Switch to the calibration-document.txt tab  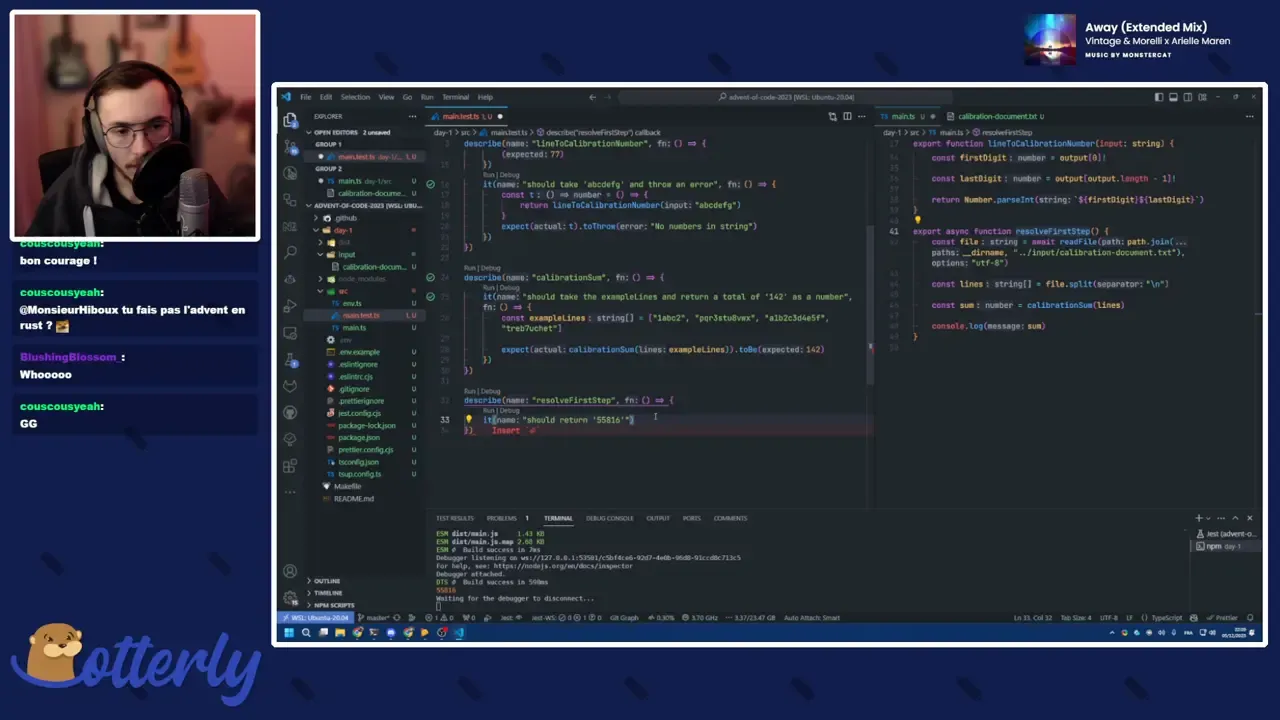(x=998, y=116)
